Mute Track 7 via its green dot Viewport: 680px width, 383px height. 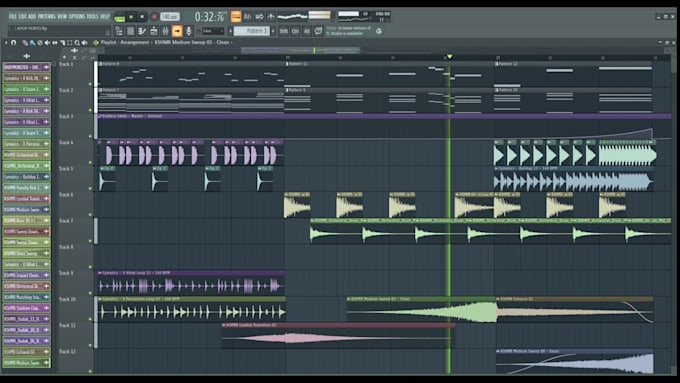(90, 240)
